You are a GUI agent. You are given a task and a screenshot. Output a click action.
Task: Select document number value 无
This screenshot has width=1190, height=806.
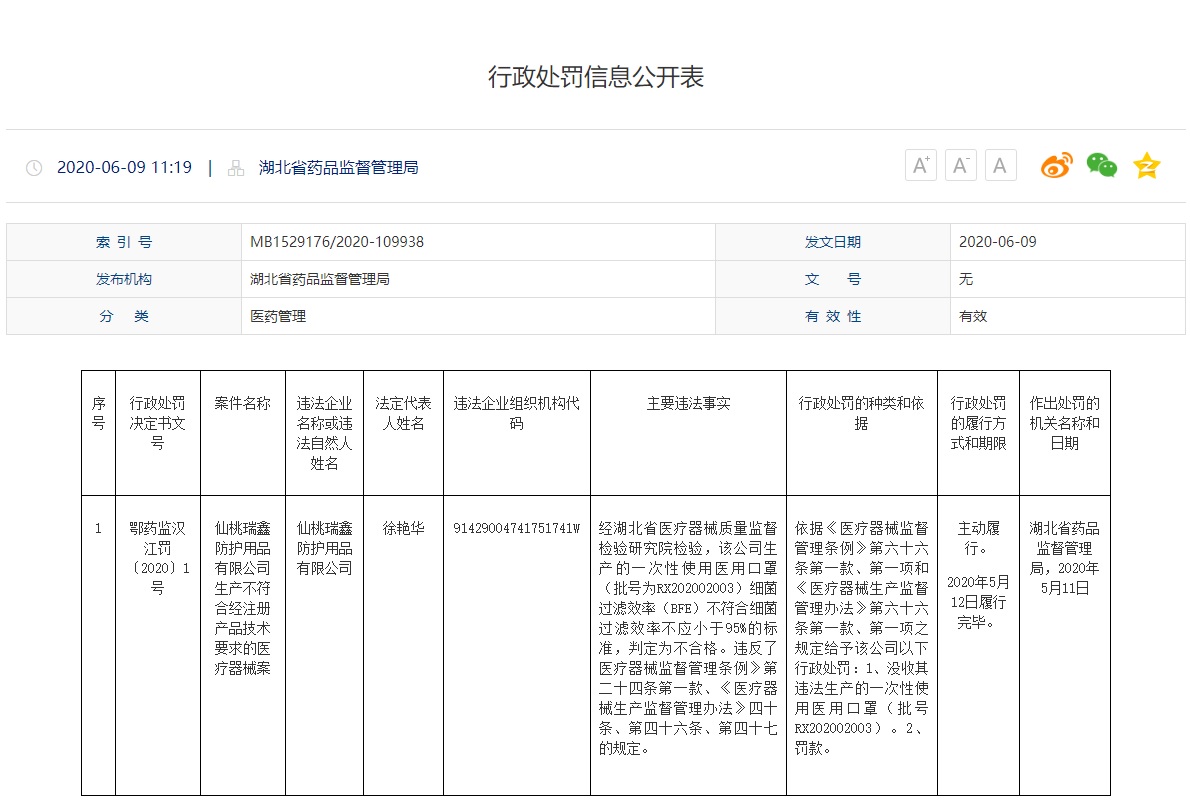[965, 279]
